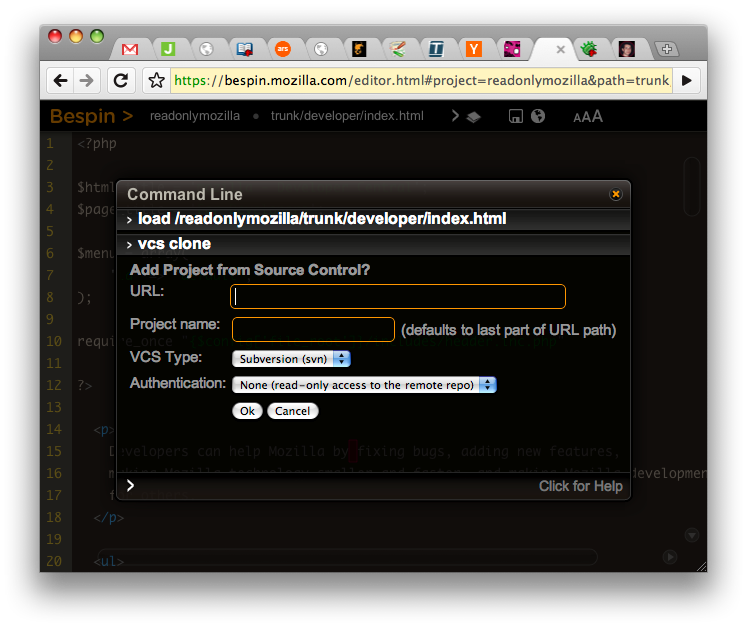This screenshot has width=747, height=627.
Task: Bookmark page with the star icon
Action: click(x=156, y=81)
